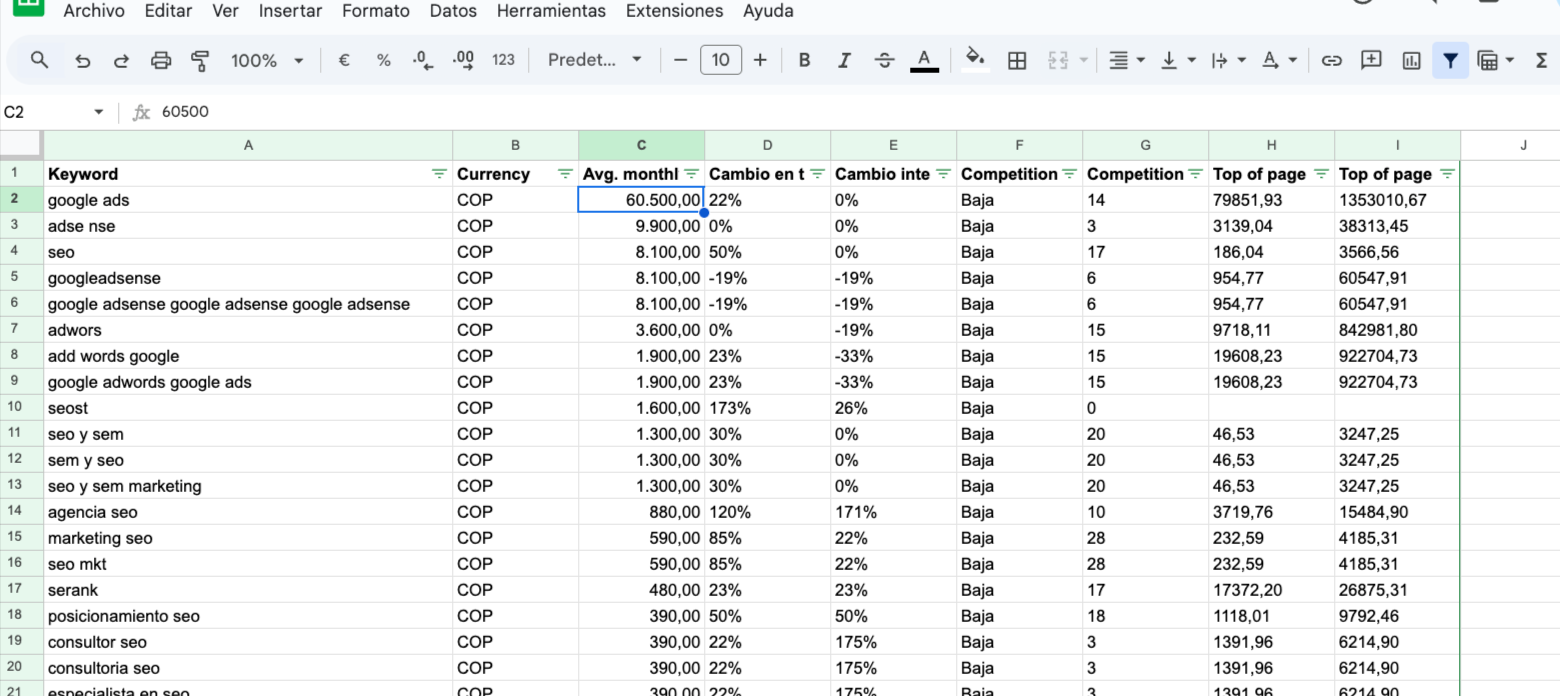The width and height of the screenshot is (1560, 696).
Task: Click the print icon in toolbar
Action: pos(160,60)
